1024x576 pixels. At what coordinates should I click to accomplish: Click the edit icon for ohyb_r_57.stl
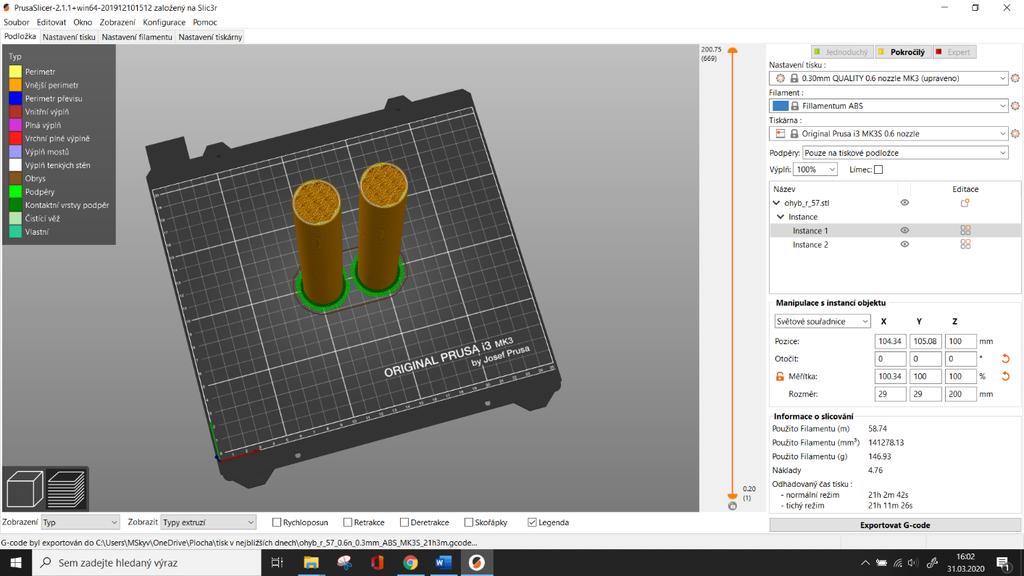[965, 203]
